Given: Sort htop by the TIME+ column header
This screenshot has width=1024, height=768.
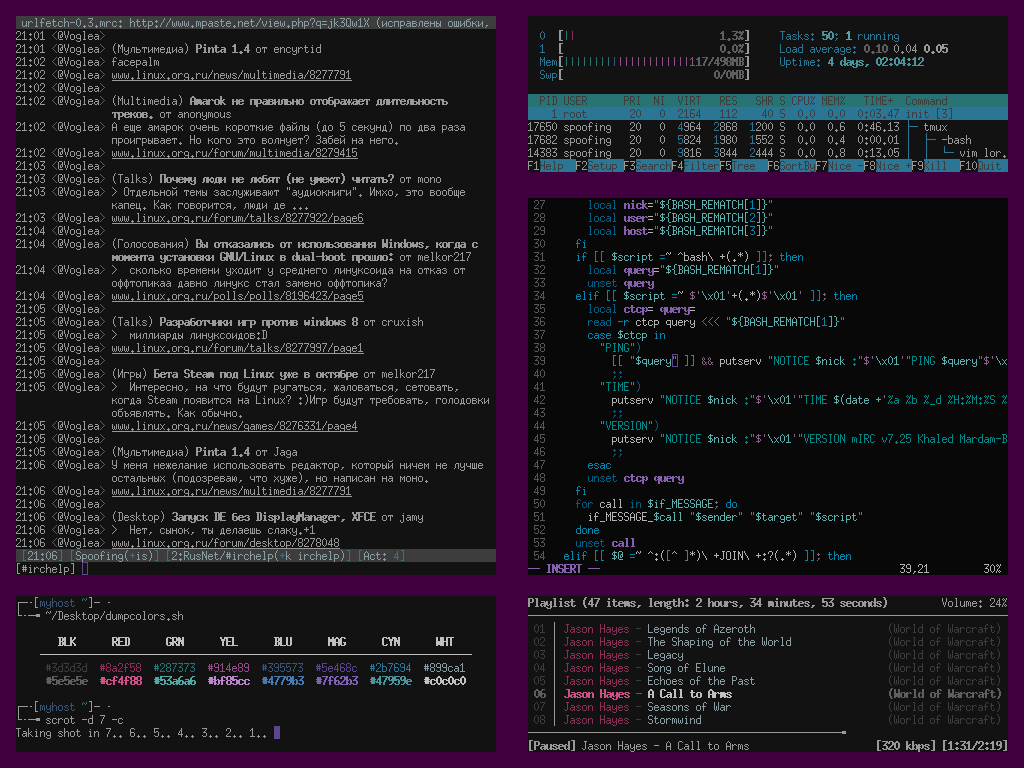Looking at the screenshot, I should pos(878,101).
